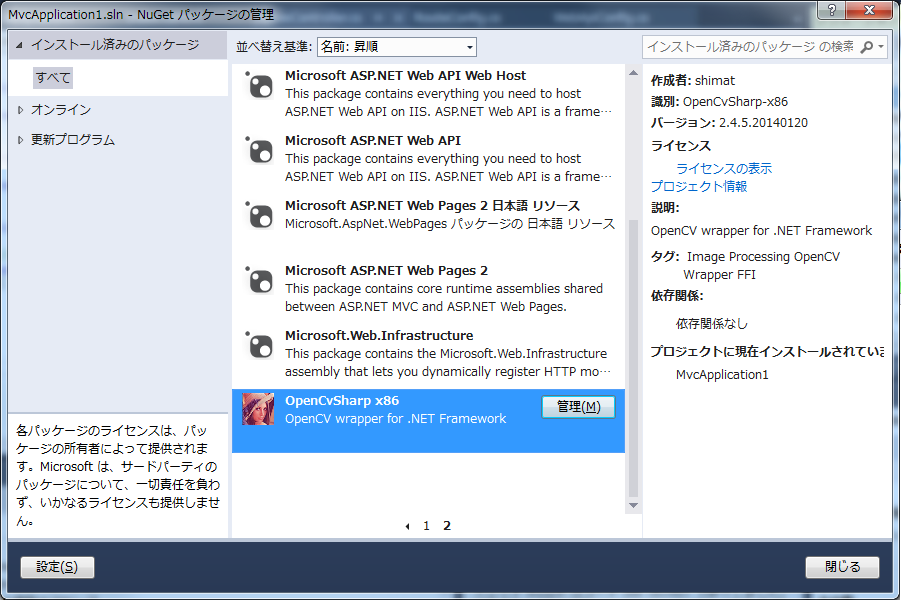Click the MvcApplication1 project entry

tap(722, 375)
